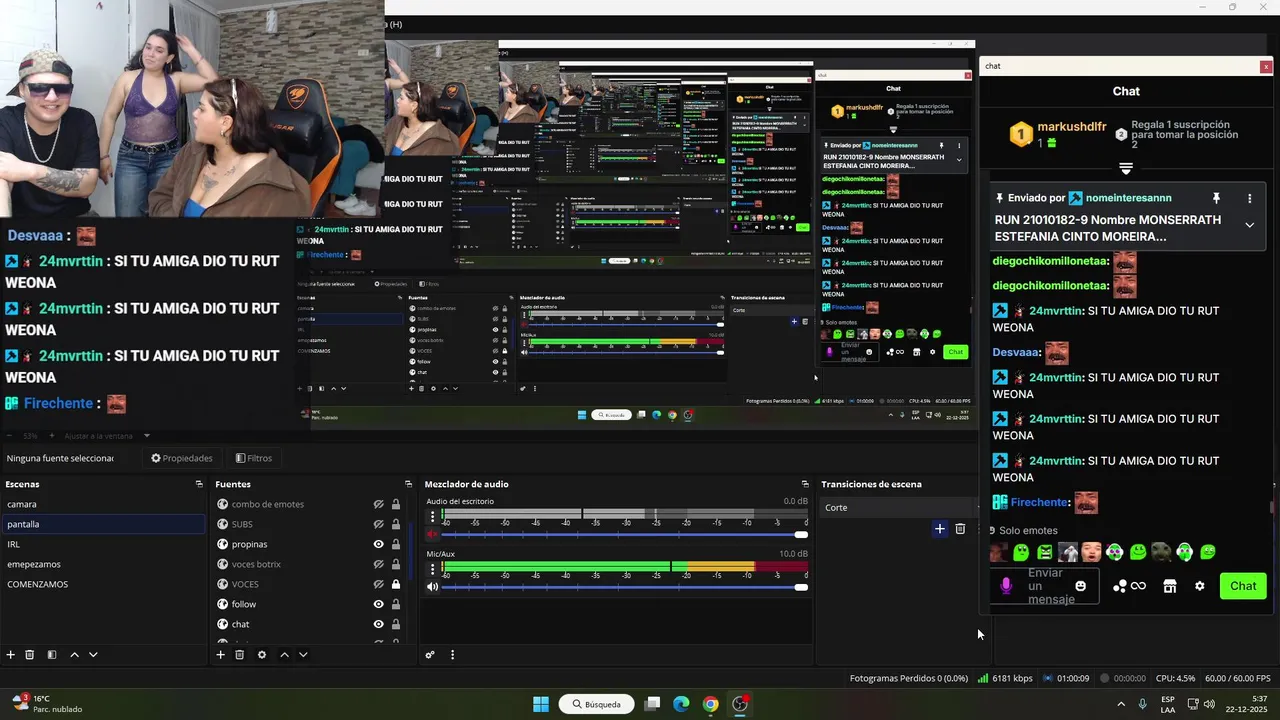Screen dimensions: 1280x720
Task: Lock the propinas source
Action: coord(396,544)
